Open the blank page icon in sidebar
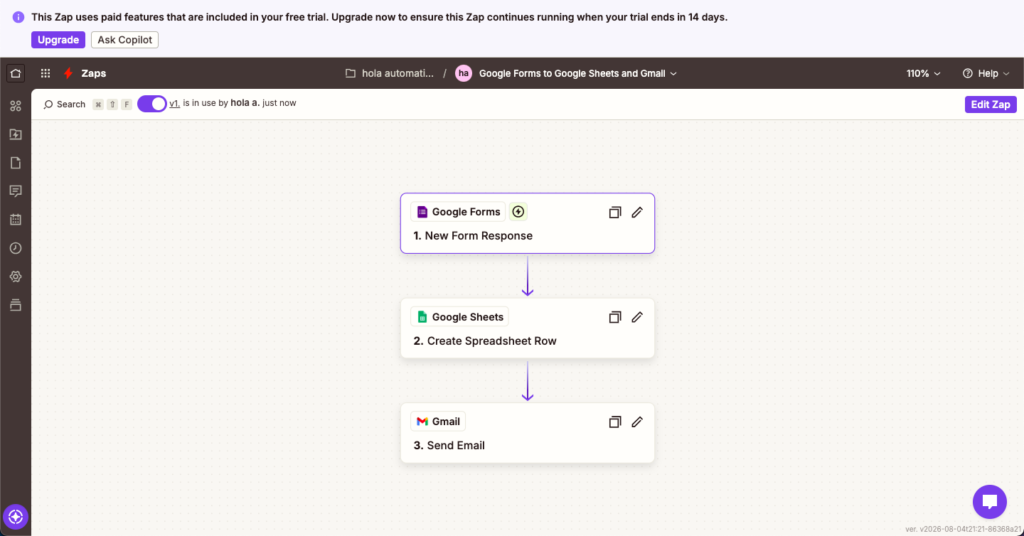The height and width of the screenshot is (536, 1024). click(x=16, y=163)
